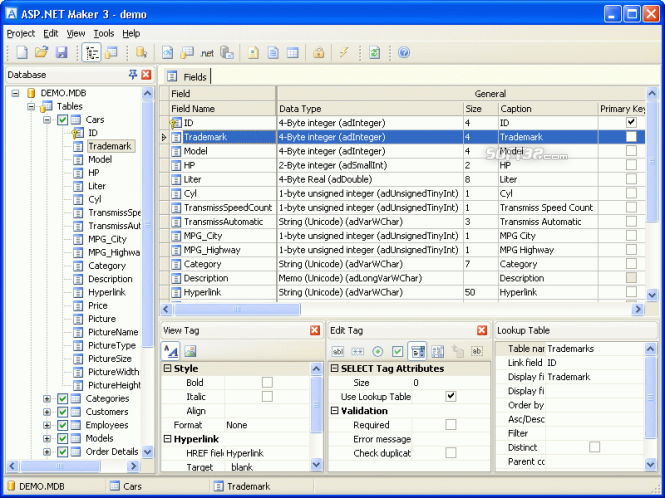Click Lookup Table name value Trademarks

tap(595, 349)
